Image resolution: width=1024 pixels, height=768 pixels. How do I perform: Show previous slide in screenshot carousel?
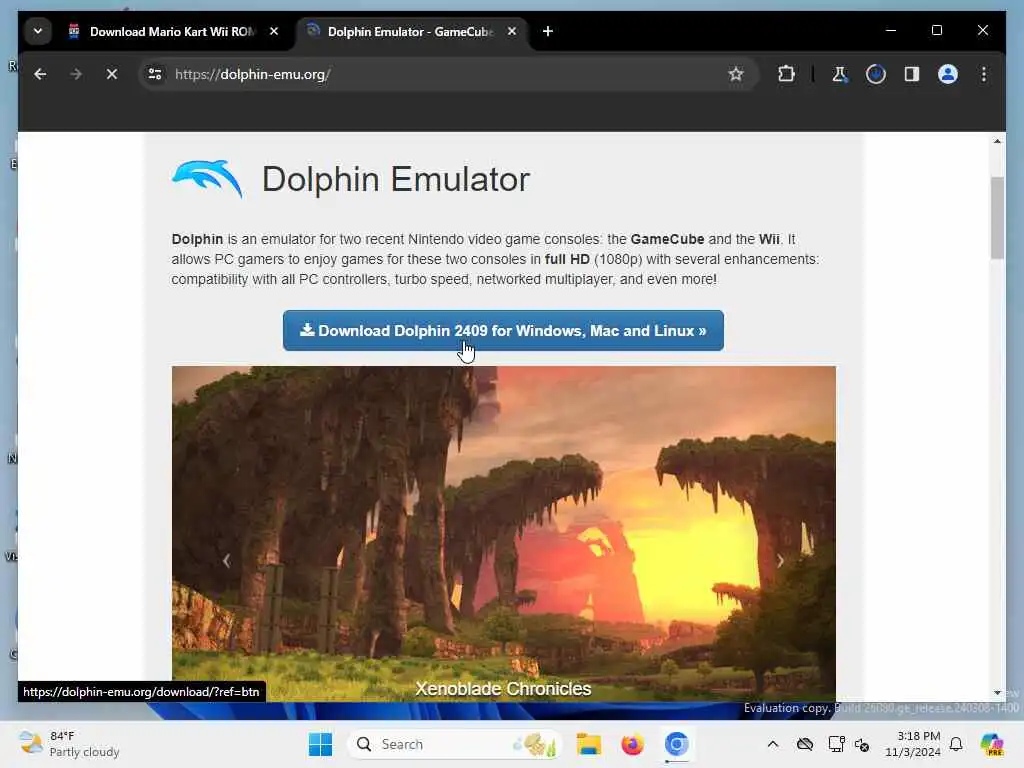coord(226,560)
